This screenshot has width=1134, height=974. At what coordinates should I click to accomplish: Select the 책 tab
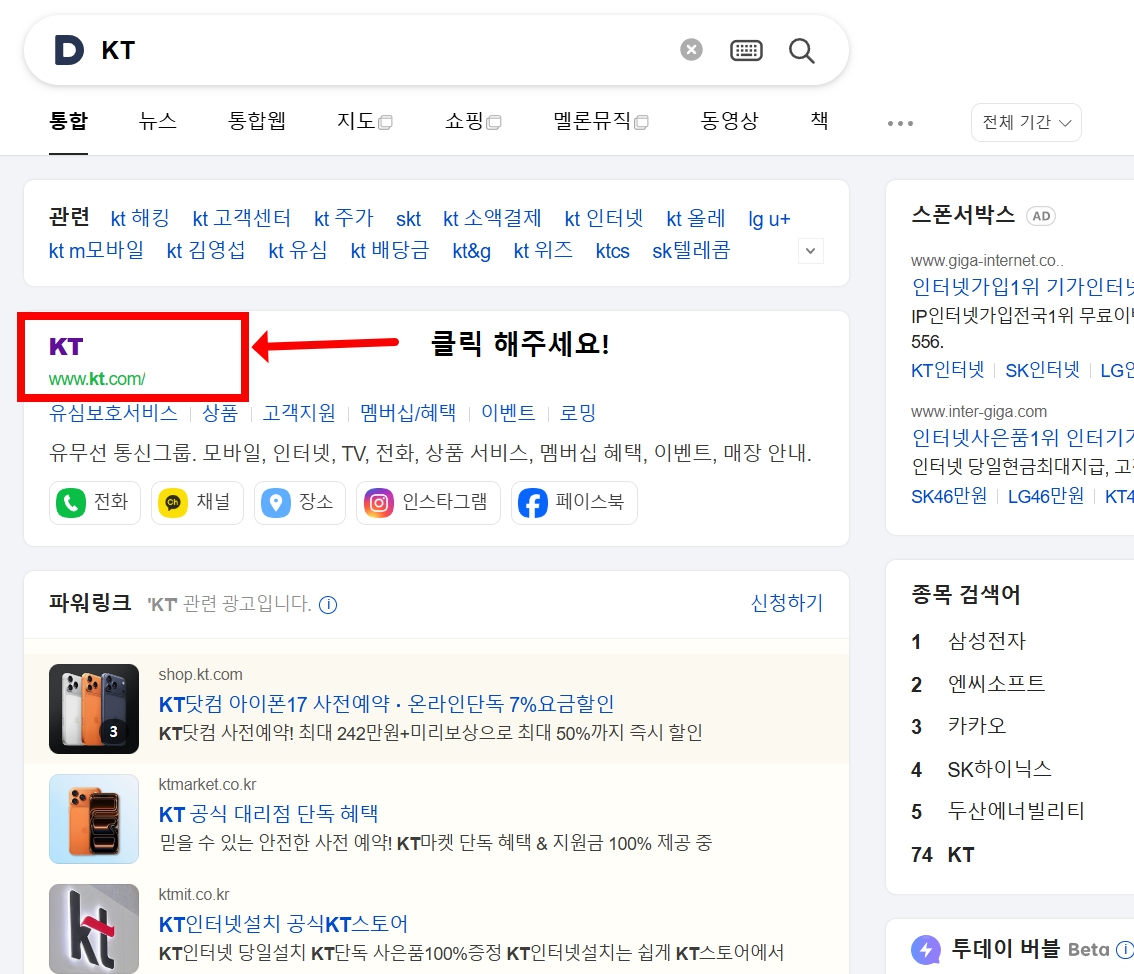pos(819,121)
